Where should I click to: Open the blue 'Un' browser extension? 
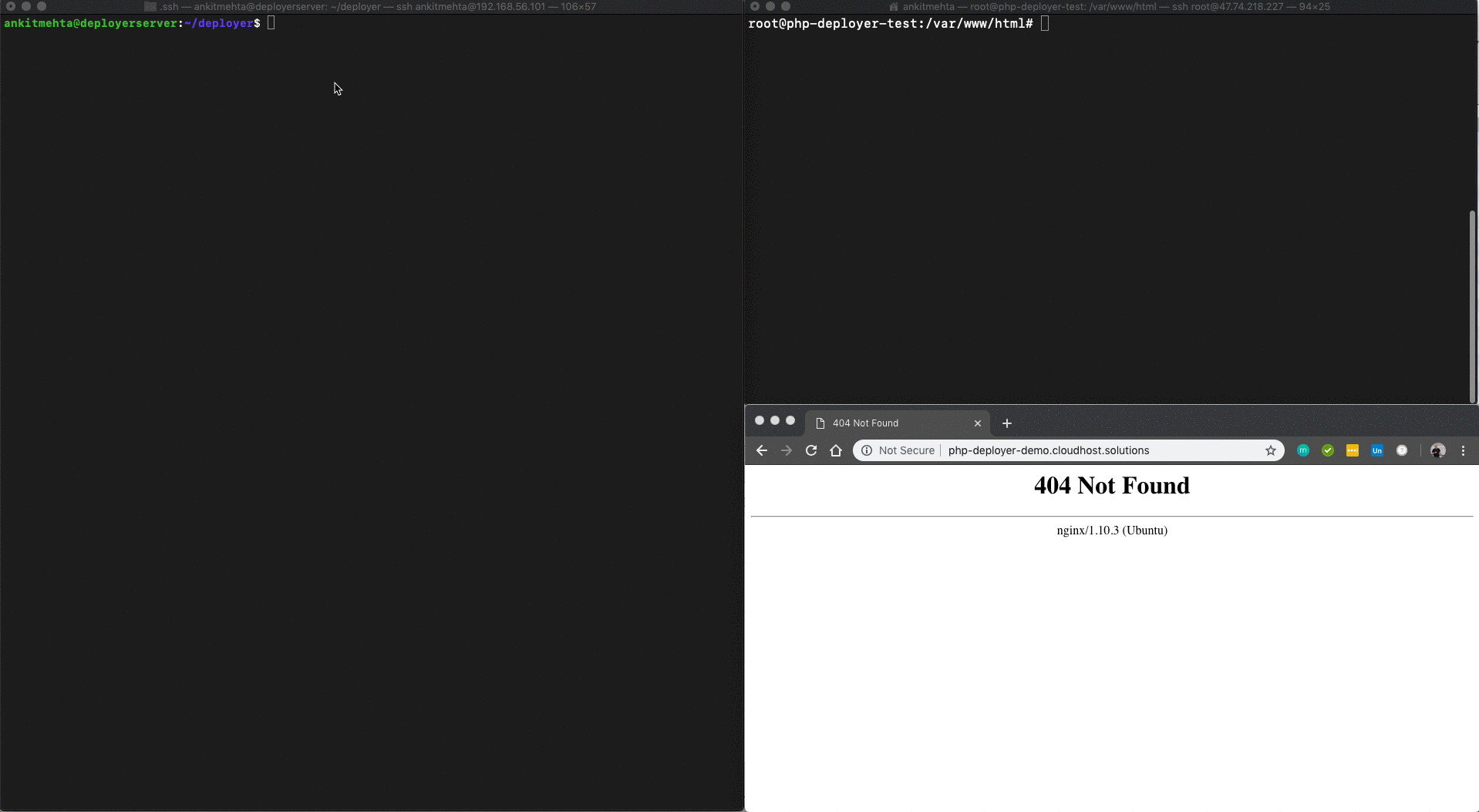pyautogui.click(x=1377, y=450)
